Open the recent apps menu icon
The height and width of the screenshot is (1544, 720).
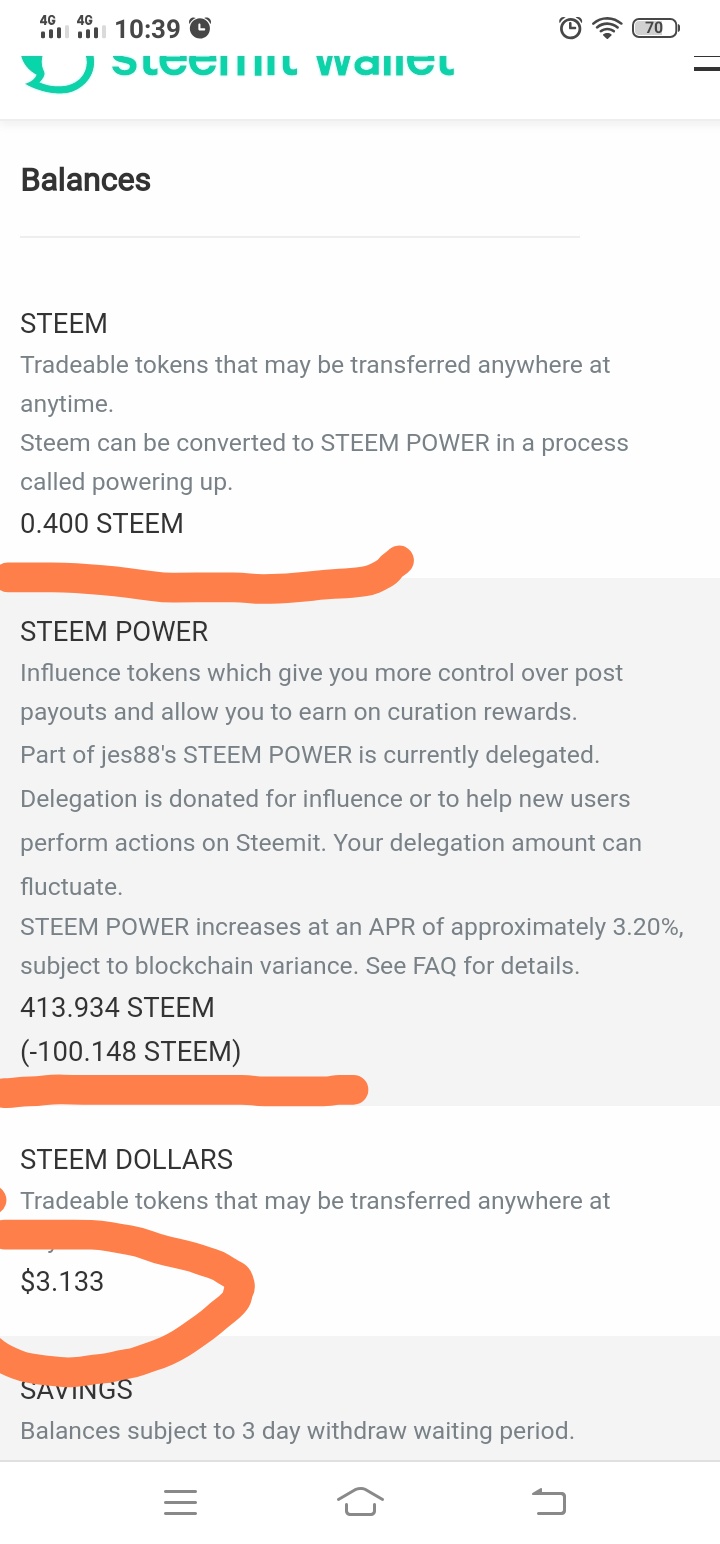tap(180, 1501)
